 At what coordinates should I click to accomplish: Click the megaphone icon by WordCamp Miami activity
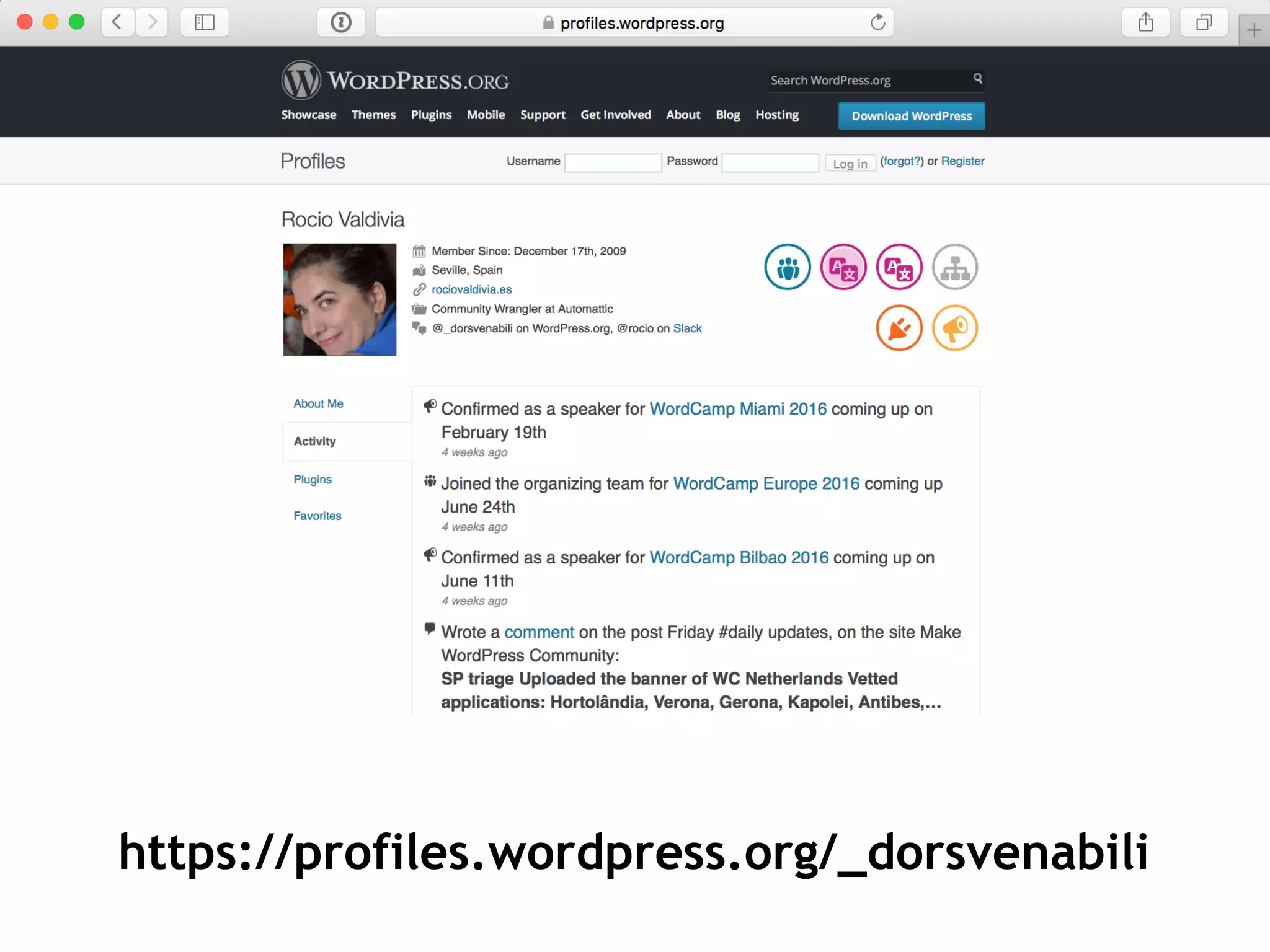pyautogui.click(x=430, y=406)
